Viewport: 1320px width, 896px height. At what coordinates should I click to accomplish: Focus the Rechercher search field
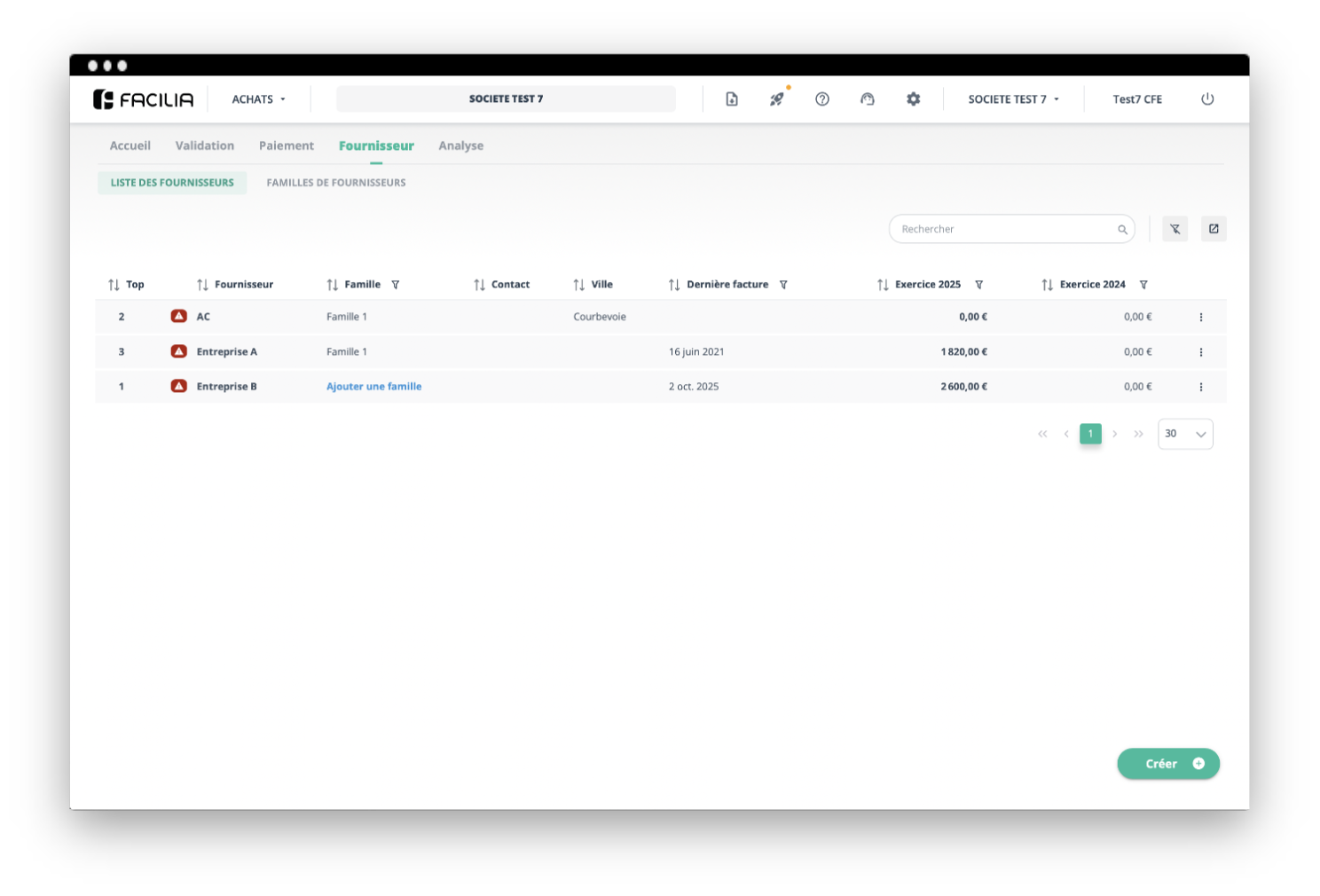click(1006, 229)
